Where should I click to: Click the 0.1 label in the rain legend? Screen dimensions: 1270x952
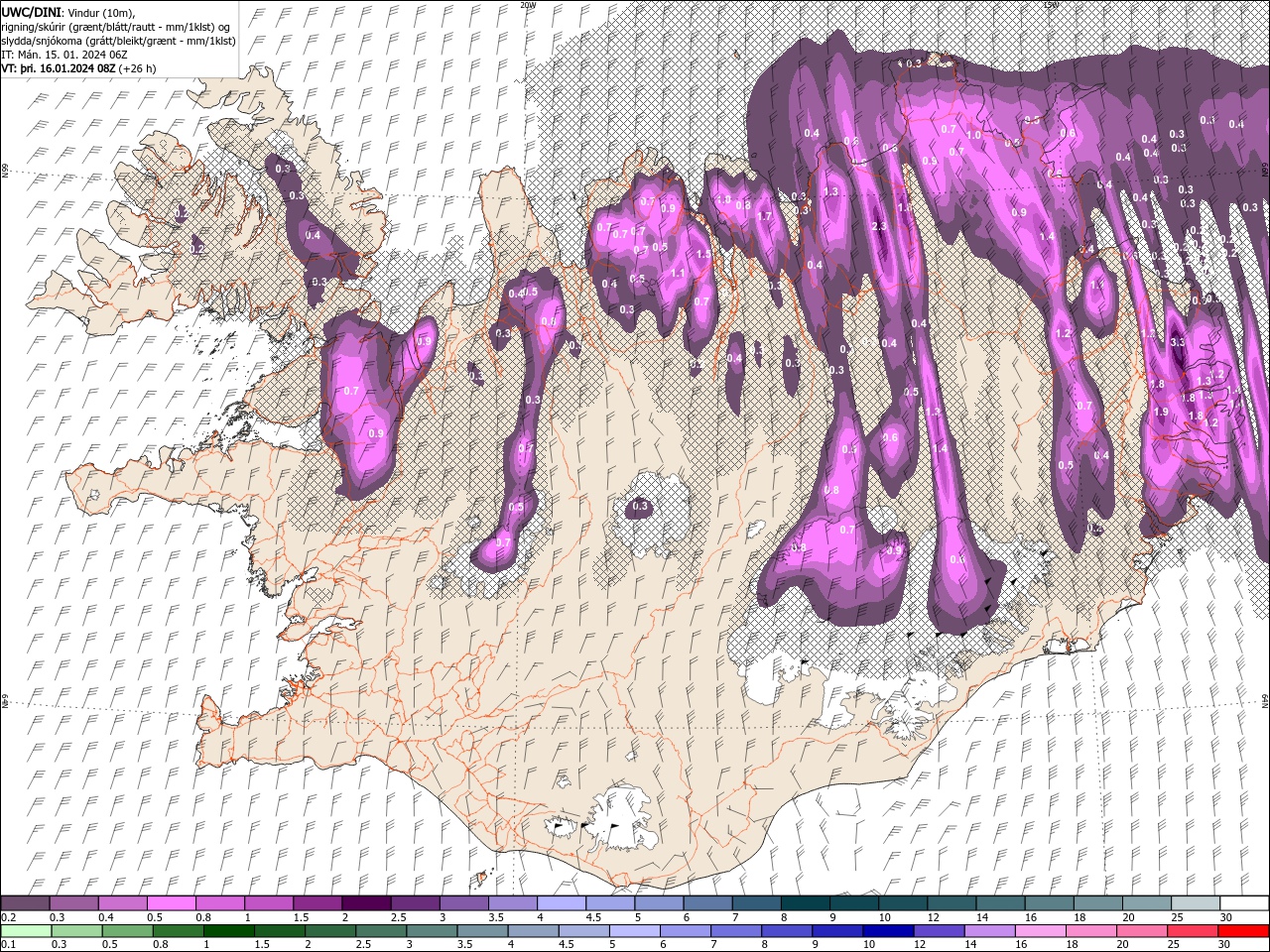tap(8, 944)
